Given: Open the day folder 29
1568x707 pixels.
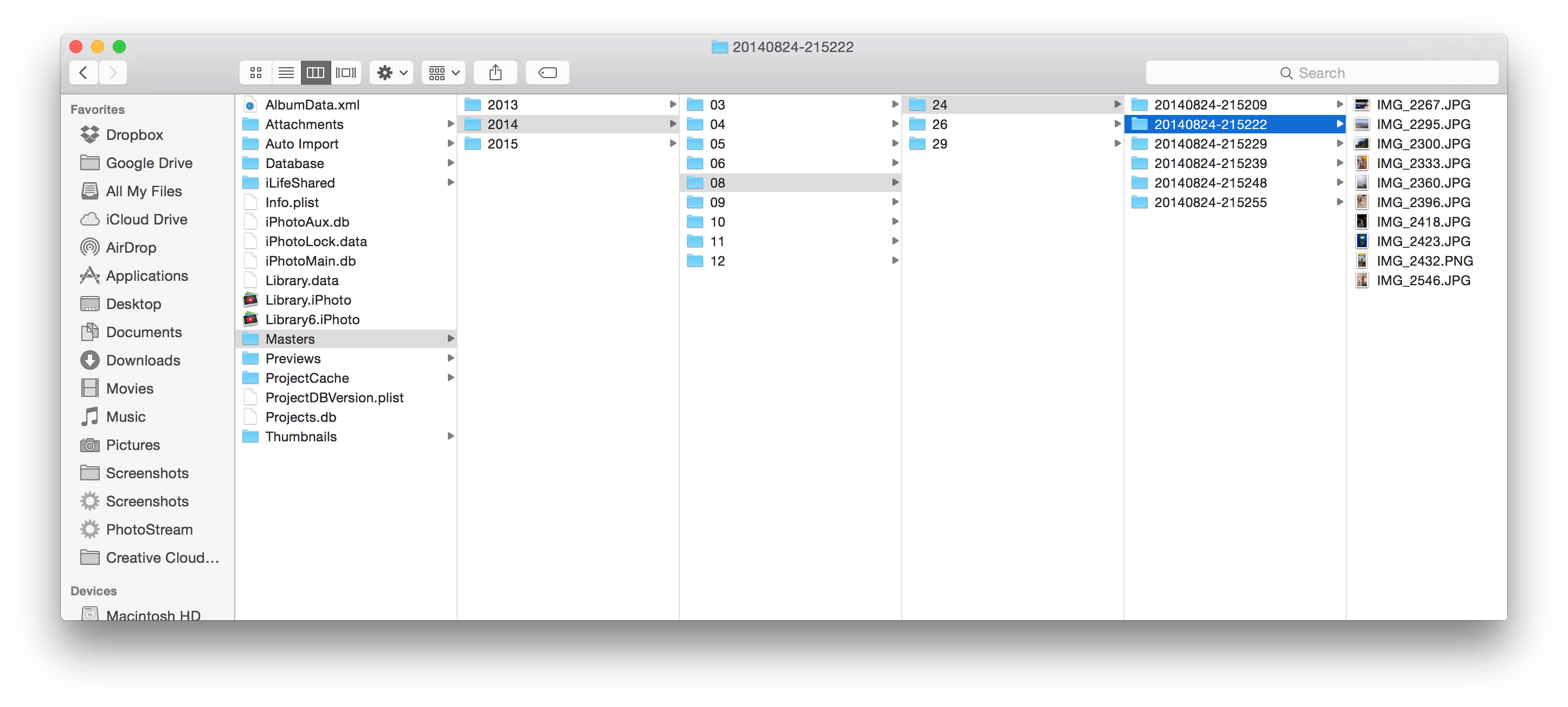Looking at the screenshot, I should [x=1012, y=144].
